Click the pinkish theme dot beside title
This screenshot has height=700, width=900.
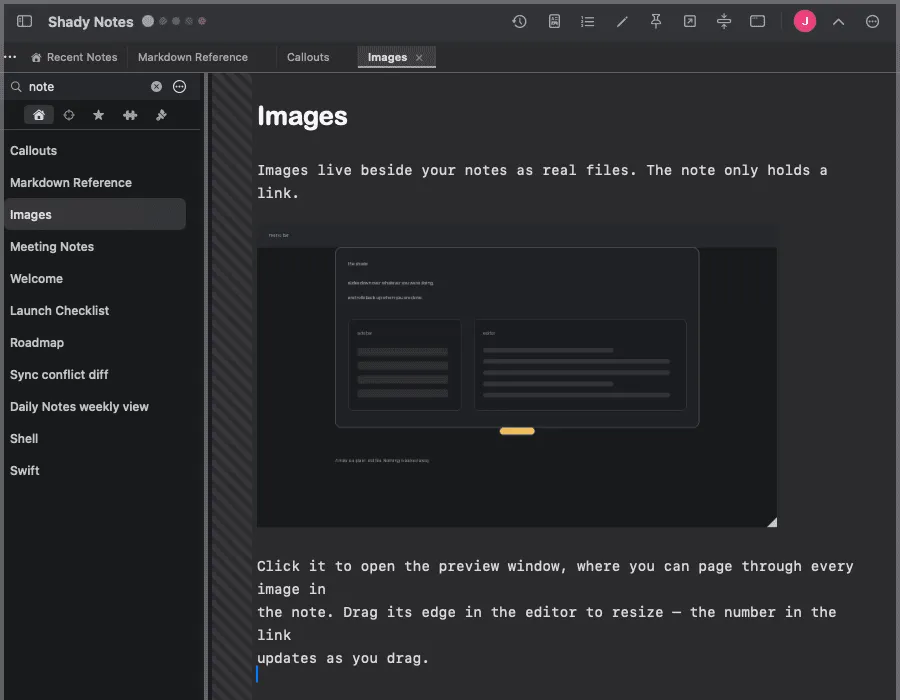(x=202, y=21)
